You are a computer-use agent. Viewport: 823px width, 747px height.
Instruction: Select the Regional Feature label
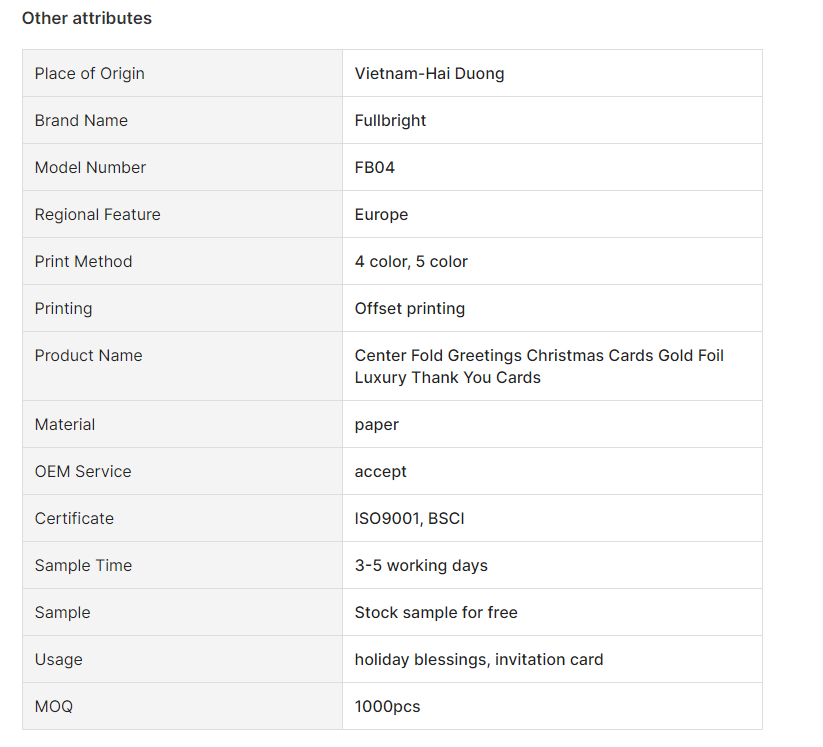click(x=98, y=215)
